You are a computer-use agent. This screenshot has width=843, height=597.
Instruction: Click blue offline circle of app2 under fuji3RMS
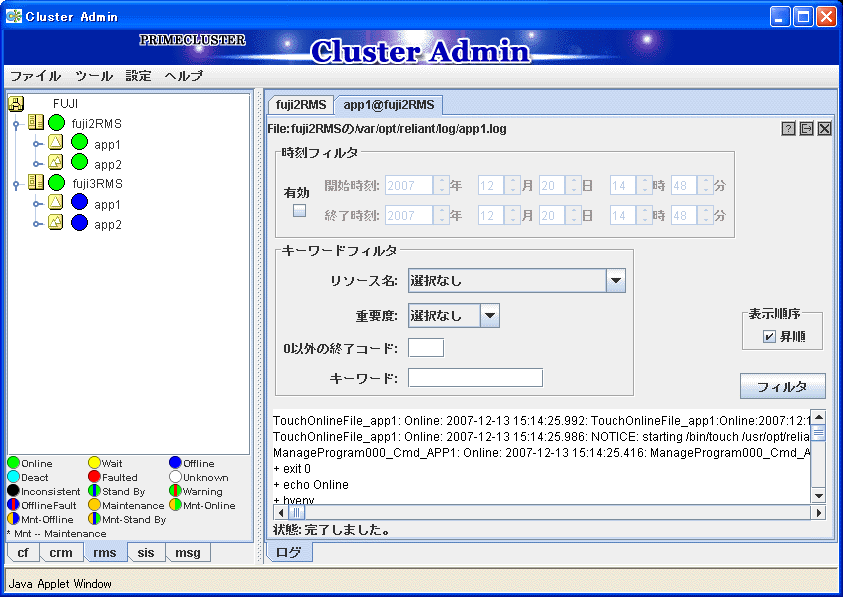[x=79, y=222]
